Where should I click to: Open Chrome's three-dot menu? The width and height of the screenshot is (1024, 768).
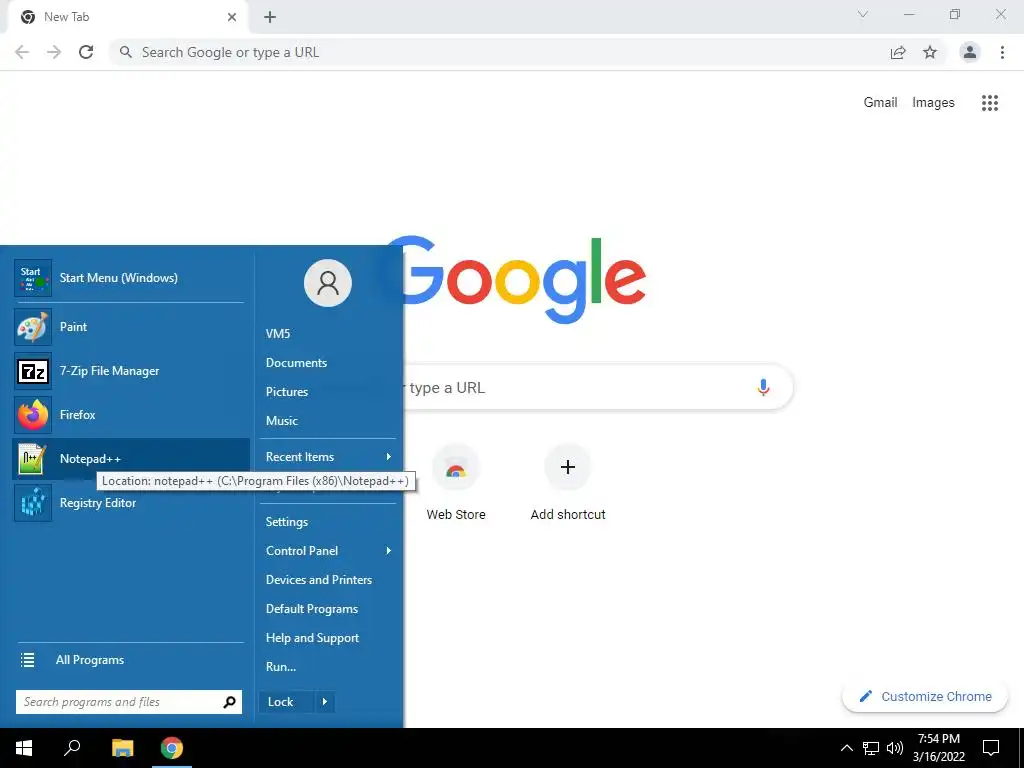pyautogui.click(x=1002, y=52)
